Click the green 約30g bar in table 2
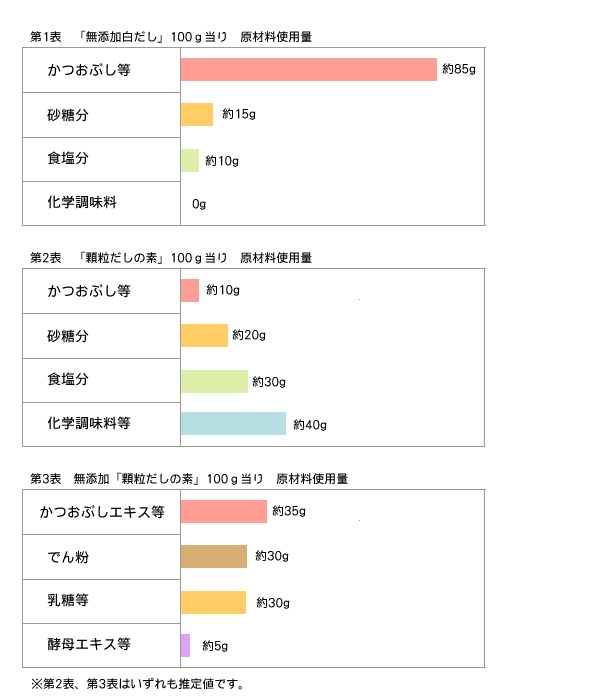The width and height of the screenshot is (600, 700). (x=214, y=381)
